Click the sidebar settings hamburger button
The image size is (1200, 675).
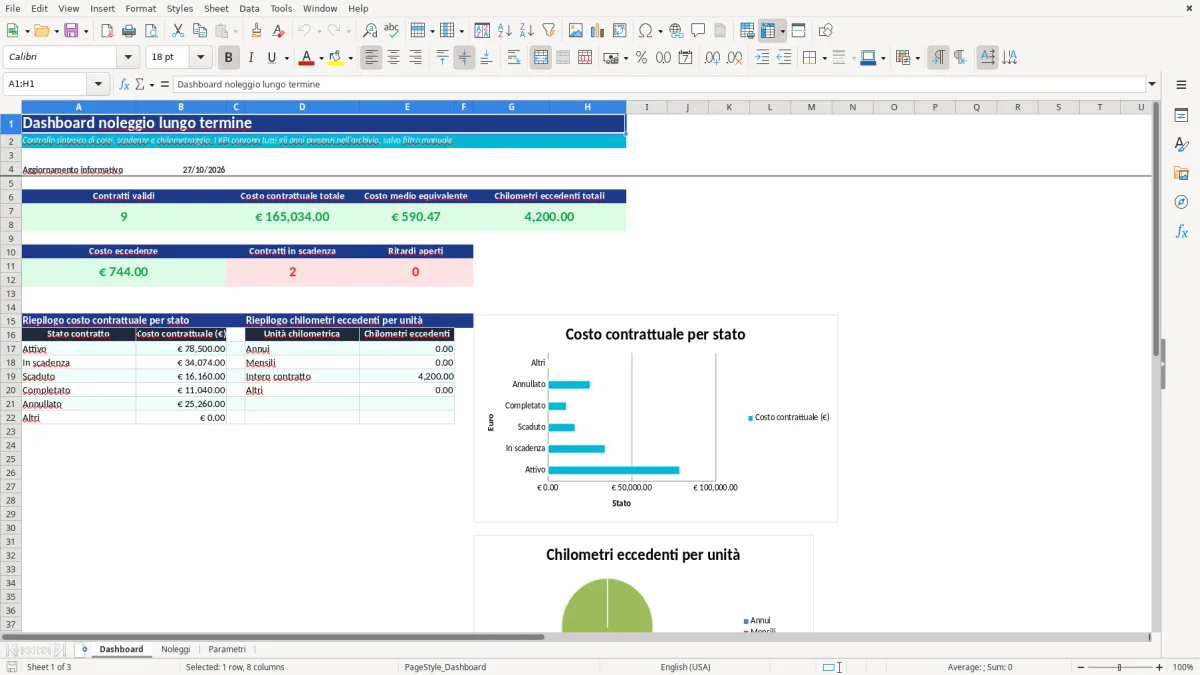click(x=1181, y=85)
